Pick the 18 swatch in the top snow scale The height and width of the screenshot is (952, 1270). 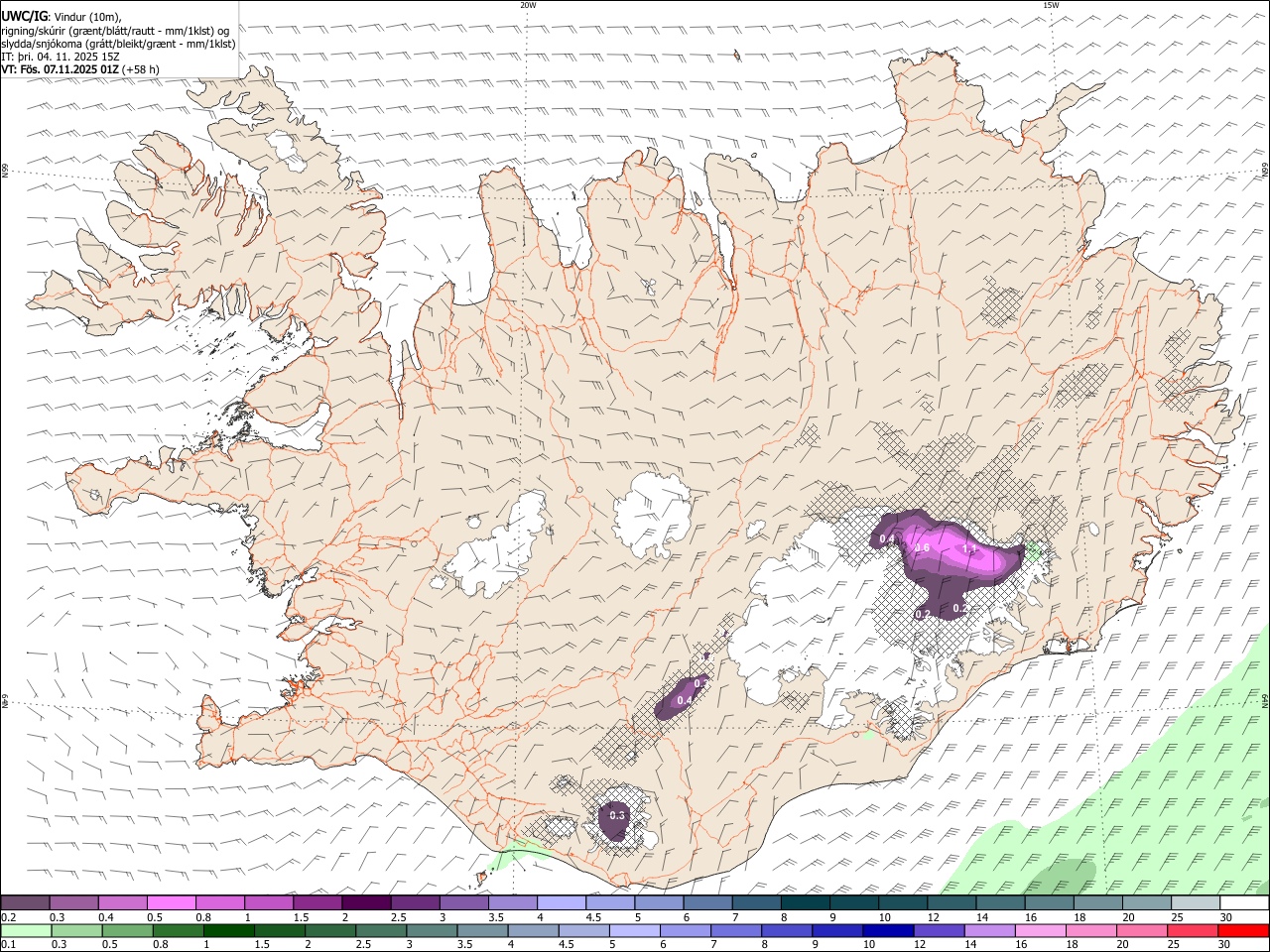click(x=1097, y=902)
